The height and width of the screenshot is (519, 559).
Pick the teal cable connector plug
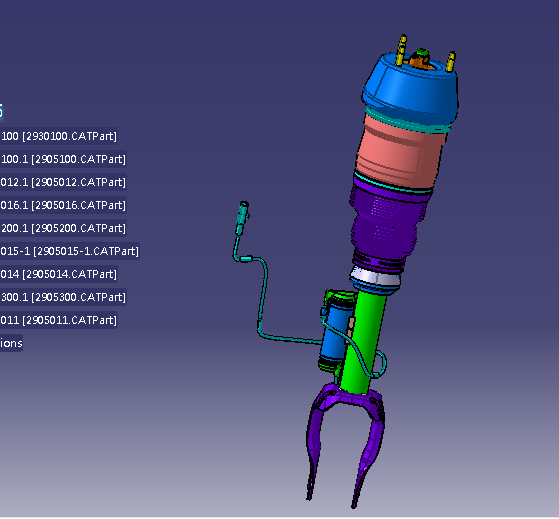pyautogui.click(x=242, y=217)
